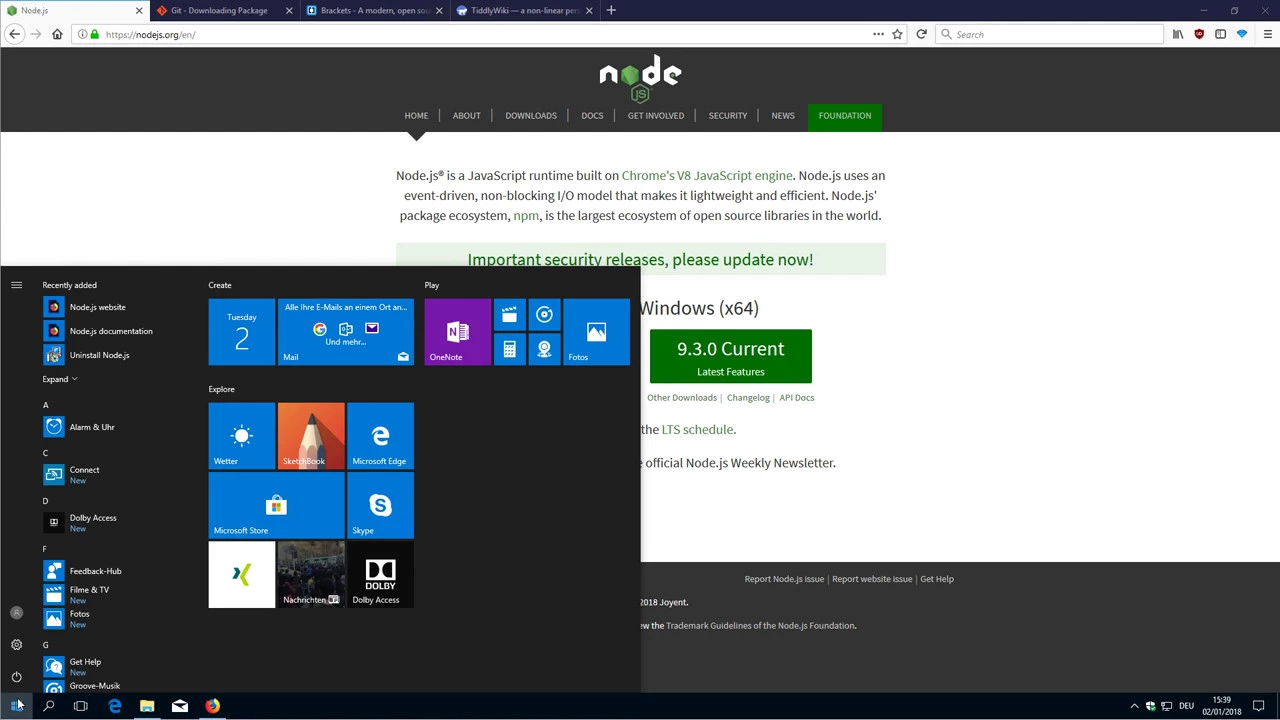Screen dimensions: 1280x720
Task: Open the Nachrichten news tile
Action: tap(311, 574)
